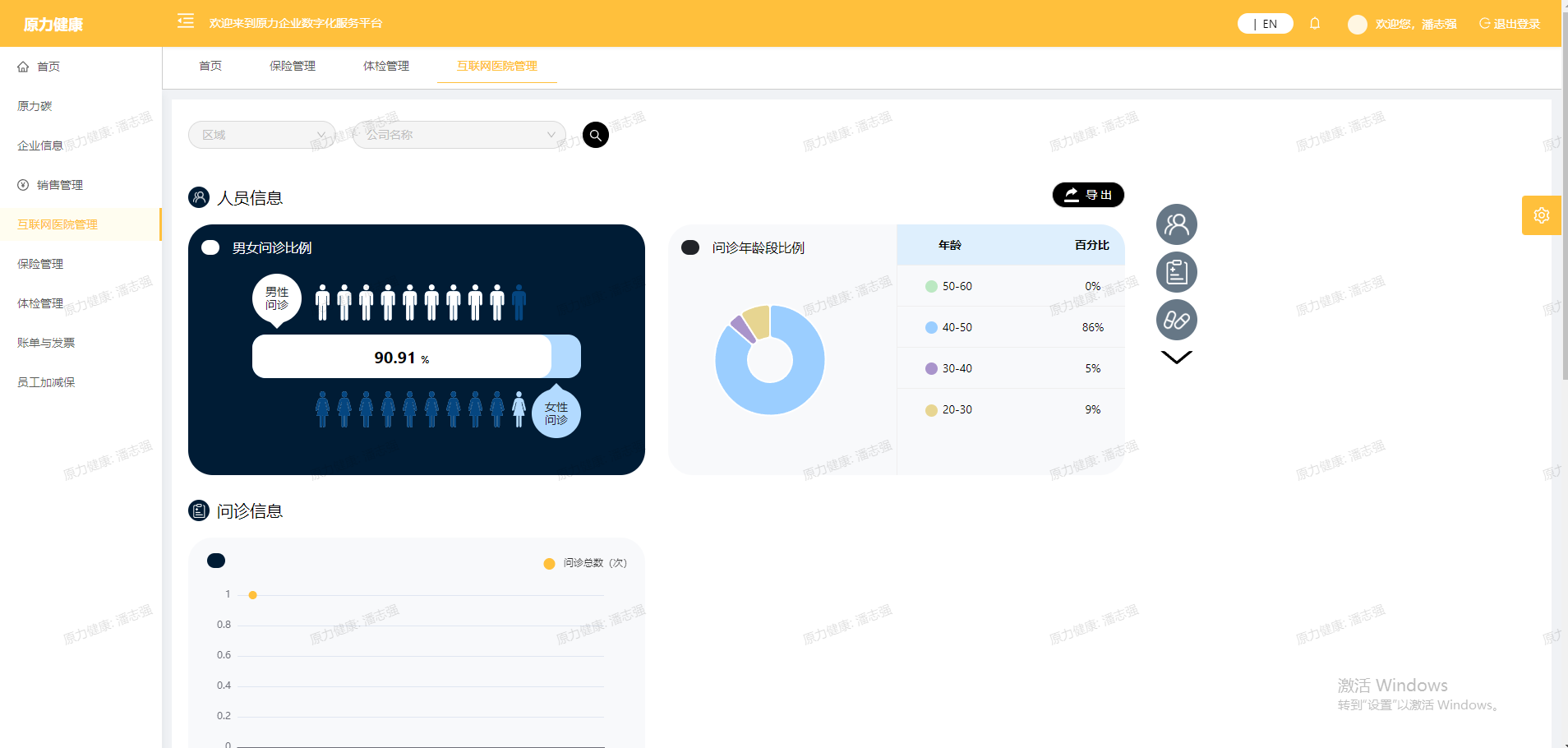Click 退出登录 to log out
This screenshot has height=748, width=1568.
(x=1510, y=24)
